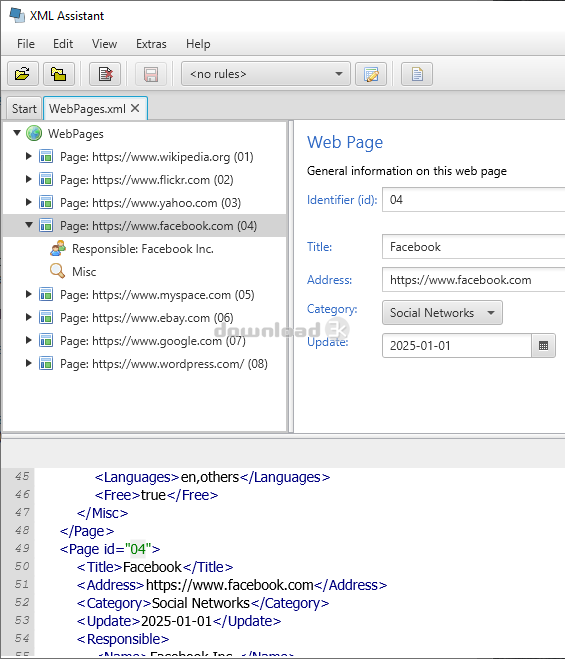Click the page icon beside flickr.com
Screen dimensions: 565x659
[46, 179]
